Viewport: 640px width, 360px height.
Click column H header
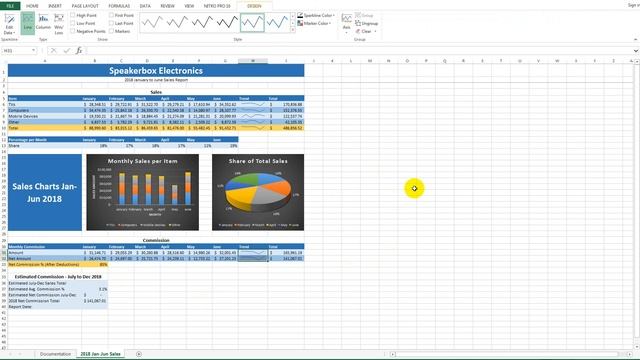click(x=253, y=61)
